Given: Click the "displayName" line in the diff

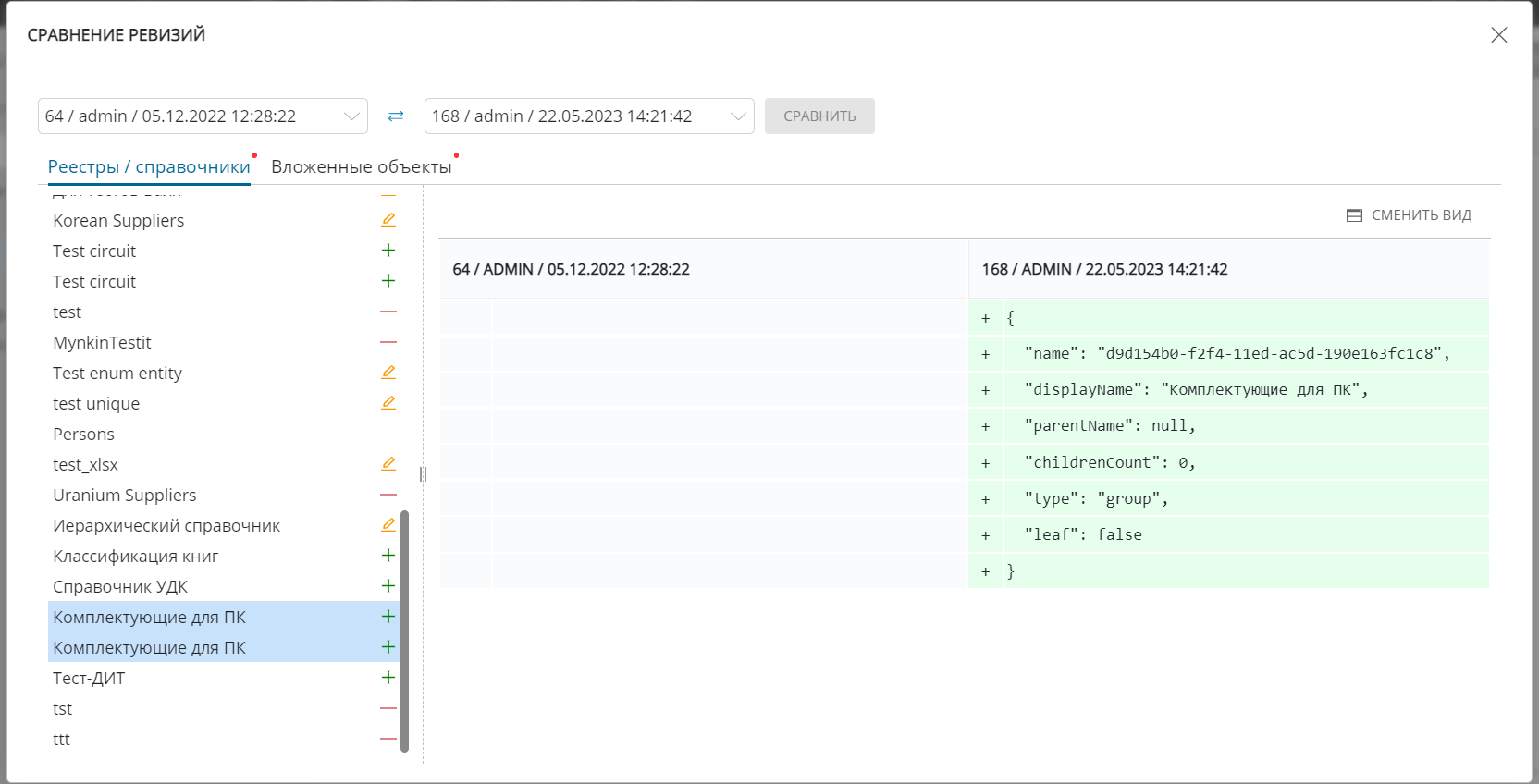Looking at the screenshot, I should point(1228,389).
